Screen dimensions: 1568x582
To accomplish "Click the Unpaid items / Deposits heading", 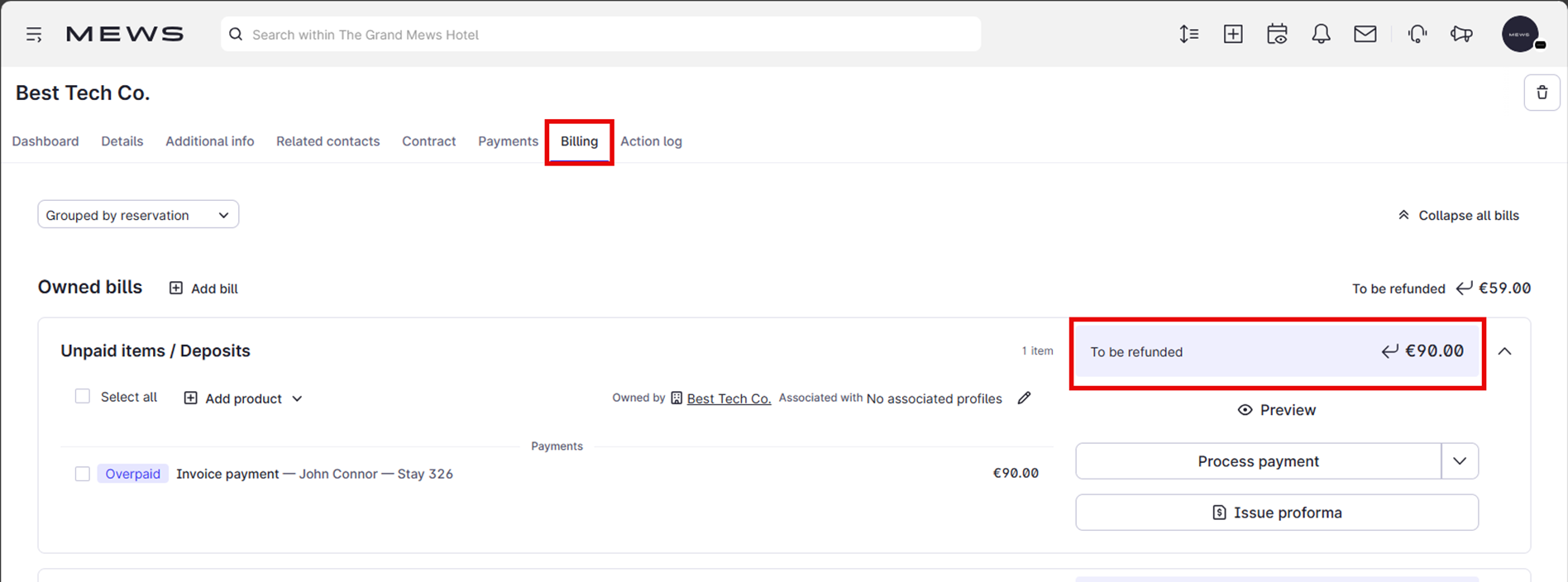I will 155,351.
